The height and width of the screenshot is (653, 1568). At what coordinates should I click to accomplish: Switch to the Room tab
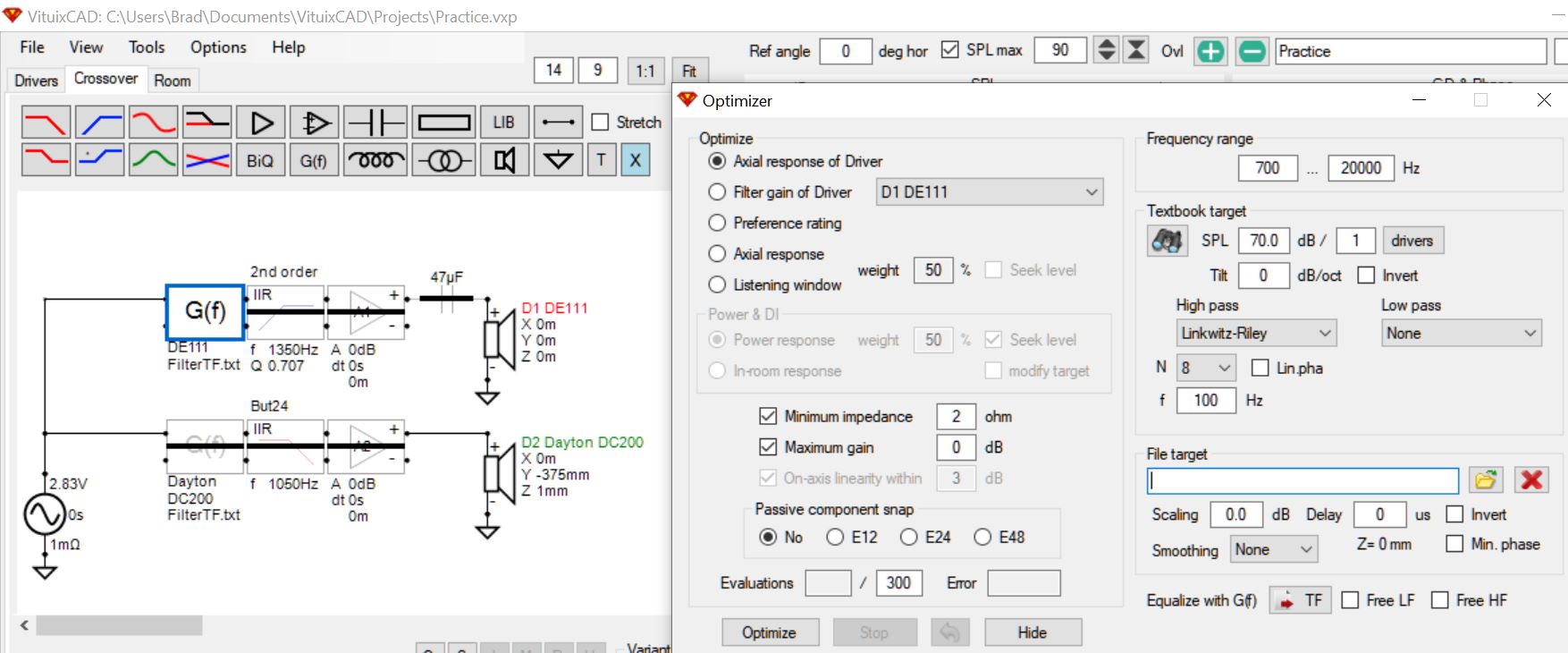tap(173, 81)
